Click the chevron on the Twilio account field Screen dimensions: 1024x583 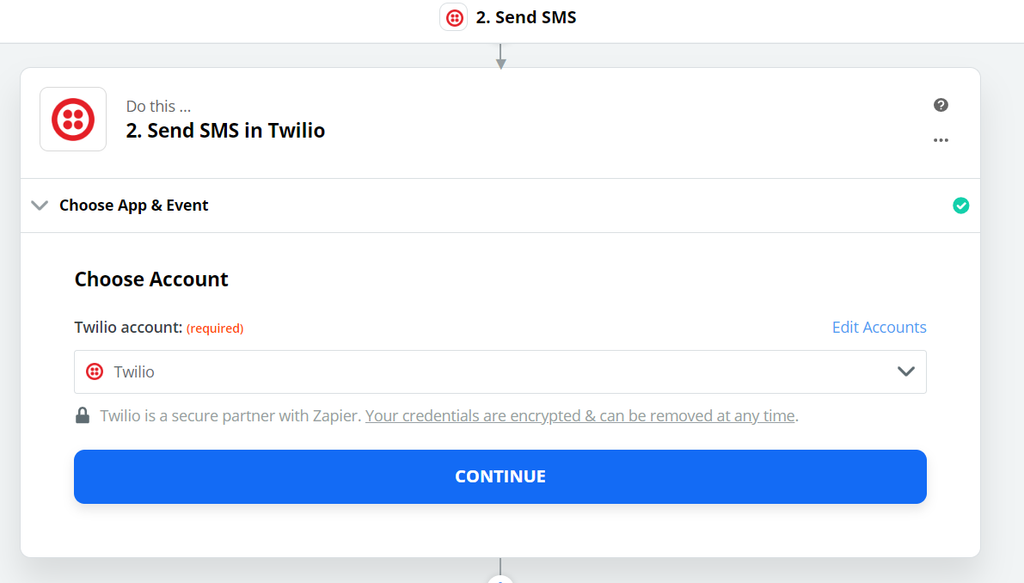click(906, 370)
